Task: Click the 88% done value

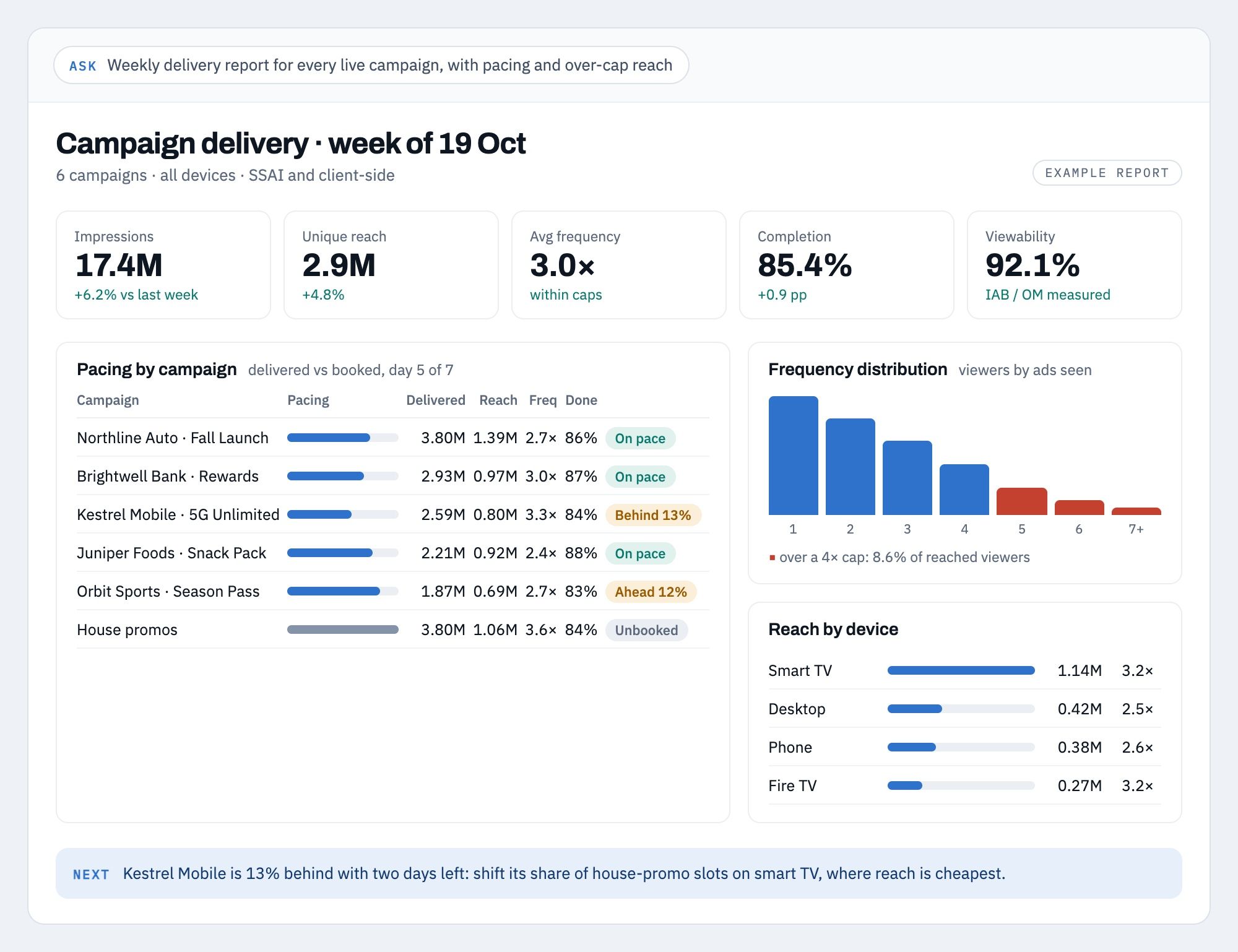Action: click(581, 553)
